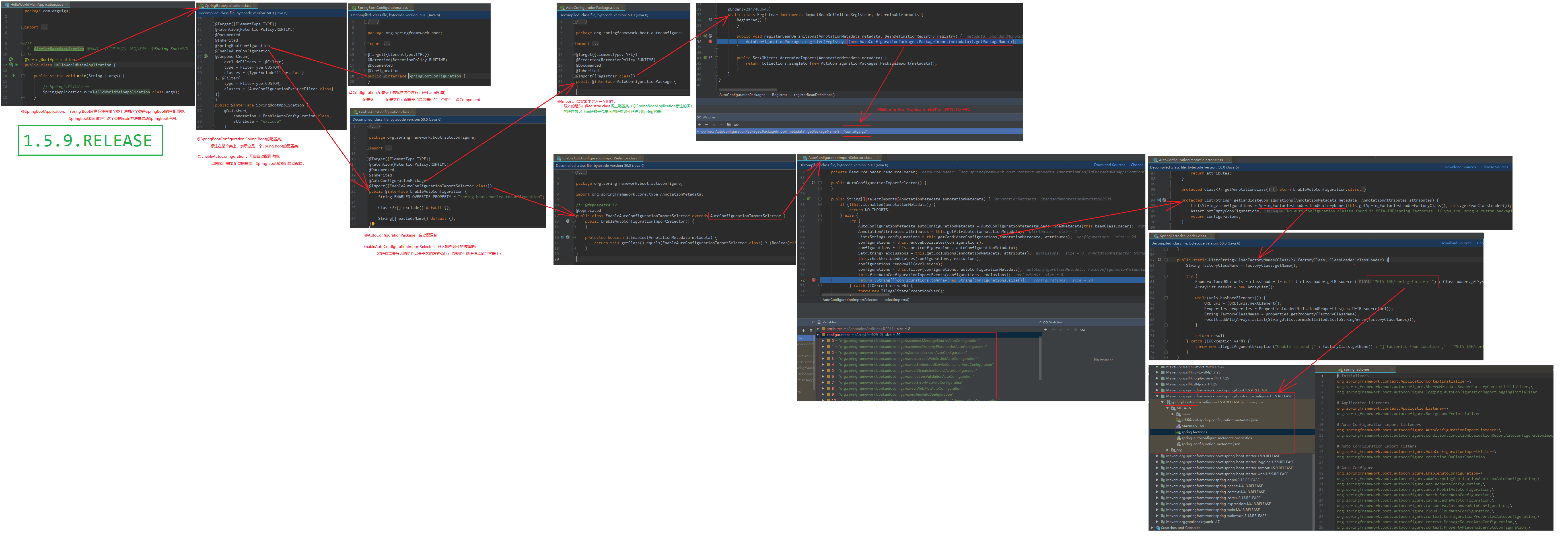Click the add watch plus in AutoConfigurationImportSelector Watches
Image resolution: width=1568 pixels, height=538 pixels.
point(1046,330)
